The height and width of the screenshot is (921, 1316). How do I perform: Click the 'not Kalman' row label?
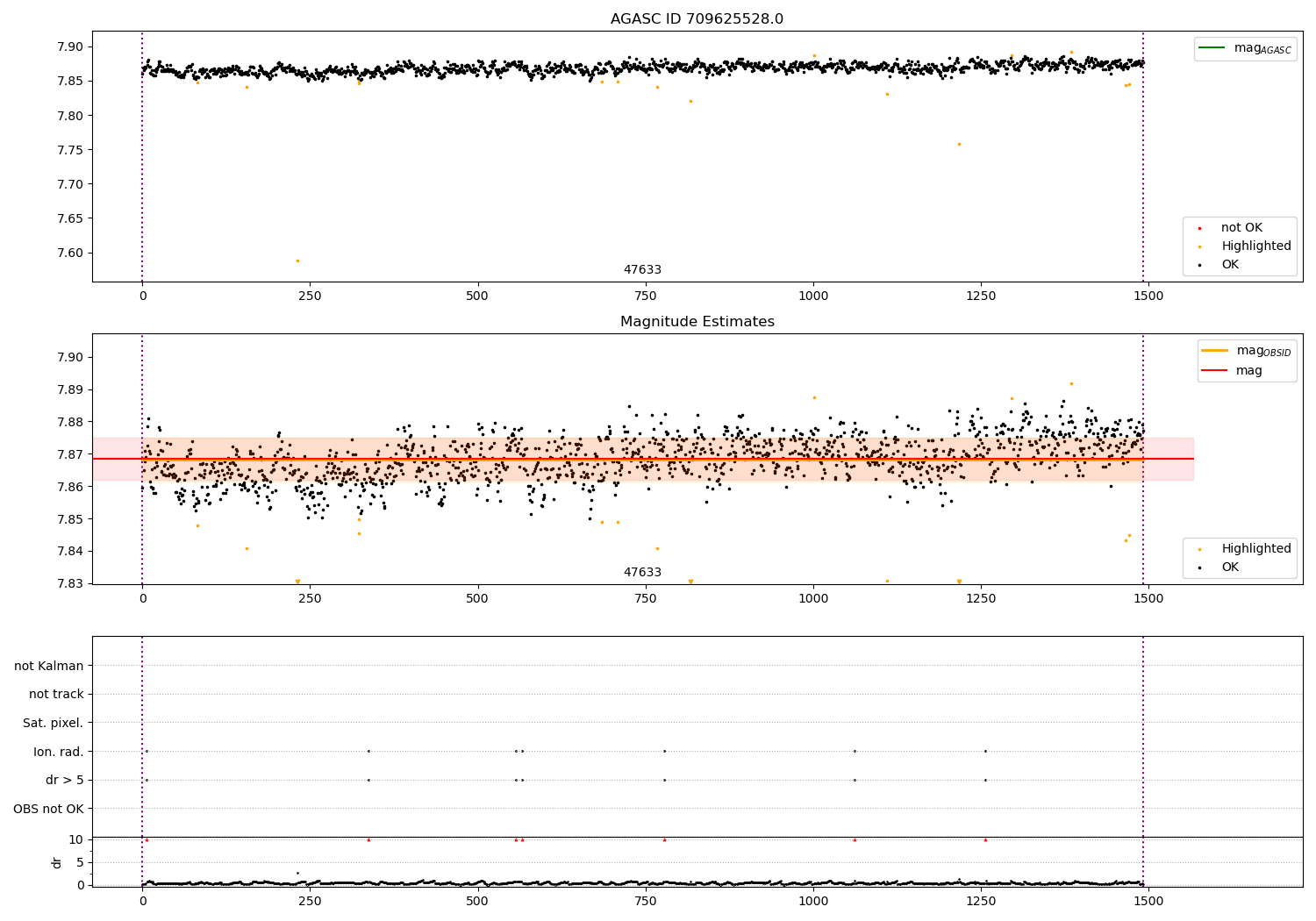tap(49, 666)
